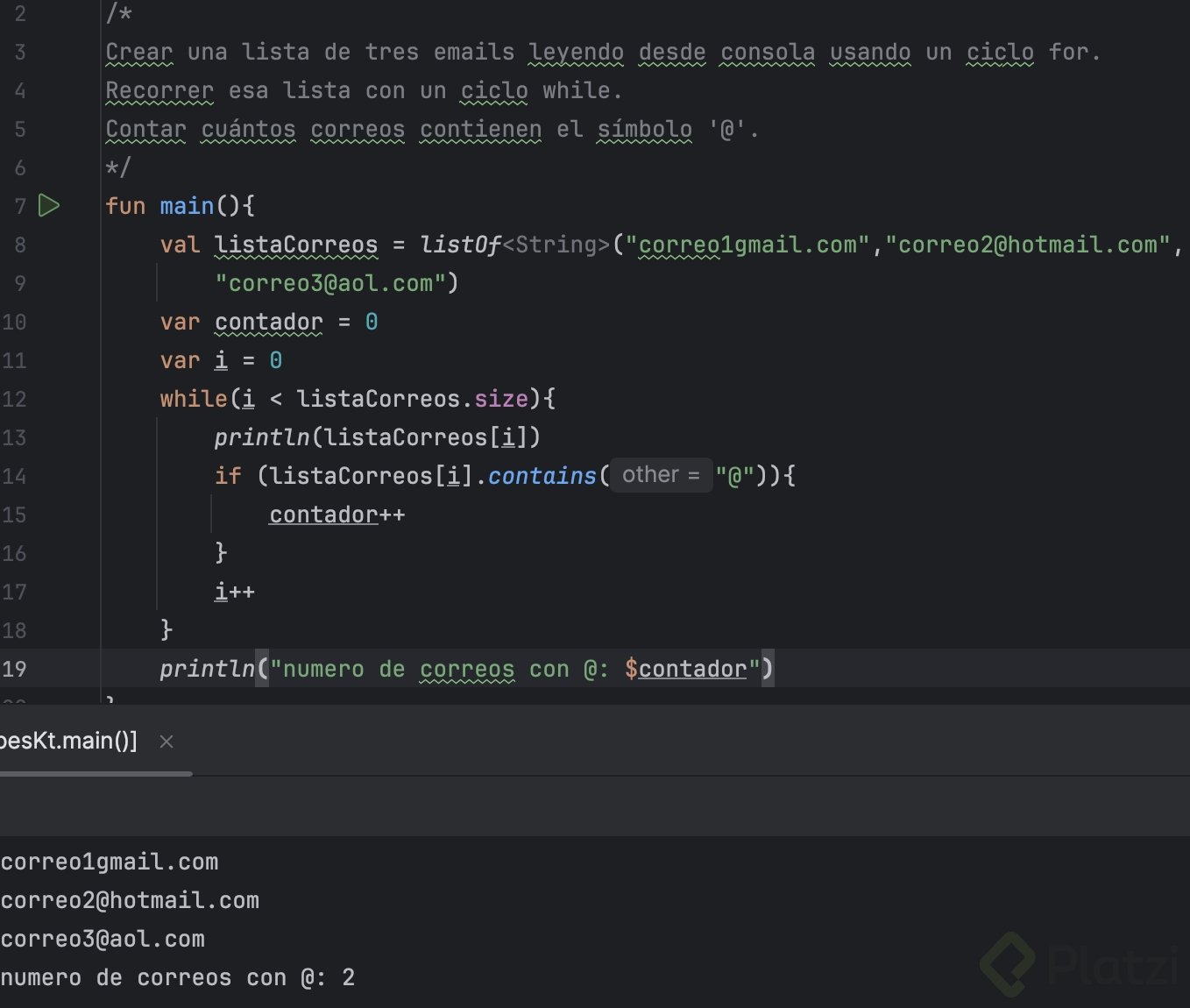The width and height of the screenshot is (1190, 1008).
Task: Click the "@" string argument of contains
Action: (734, 476)
